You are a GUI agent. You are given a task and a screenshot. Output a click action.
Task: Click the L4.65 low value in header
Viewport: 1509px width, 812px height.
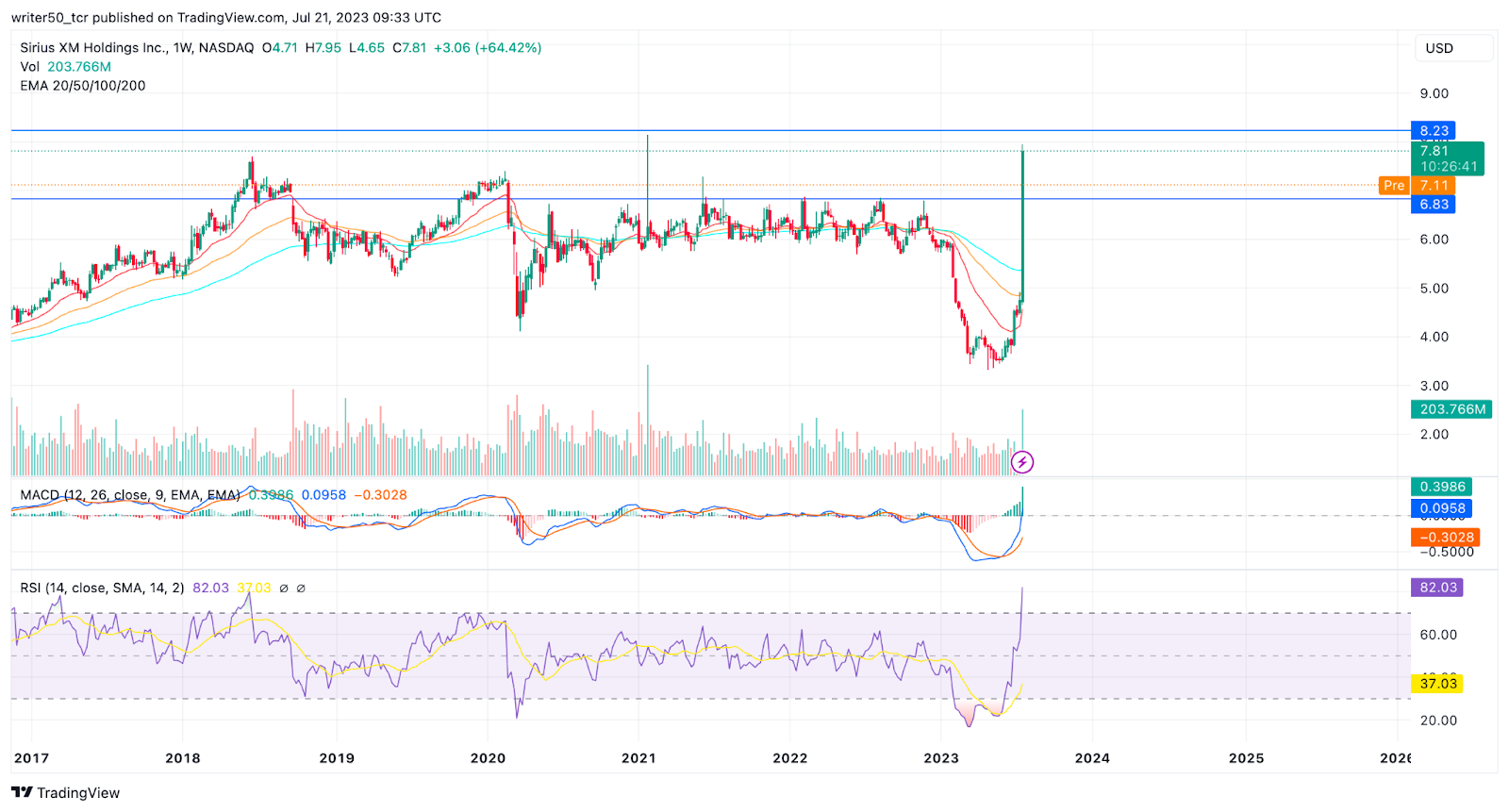tap(367, 48)
